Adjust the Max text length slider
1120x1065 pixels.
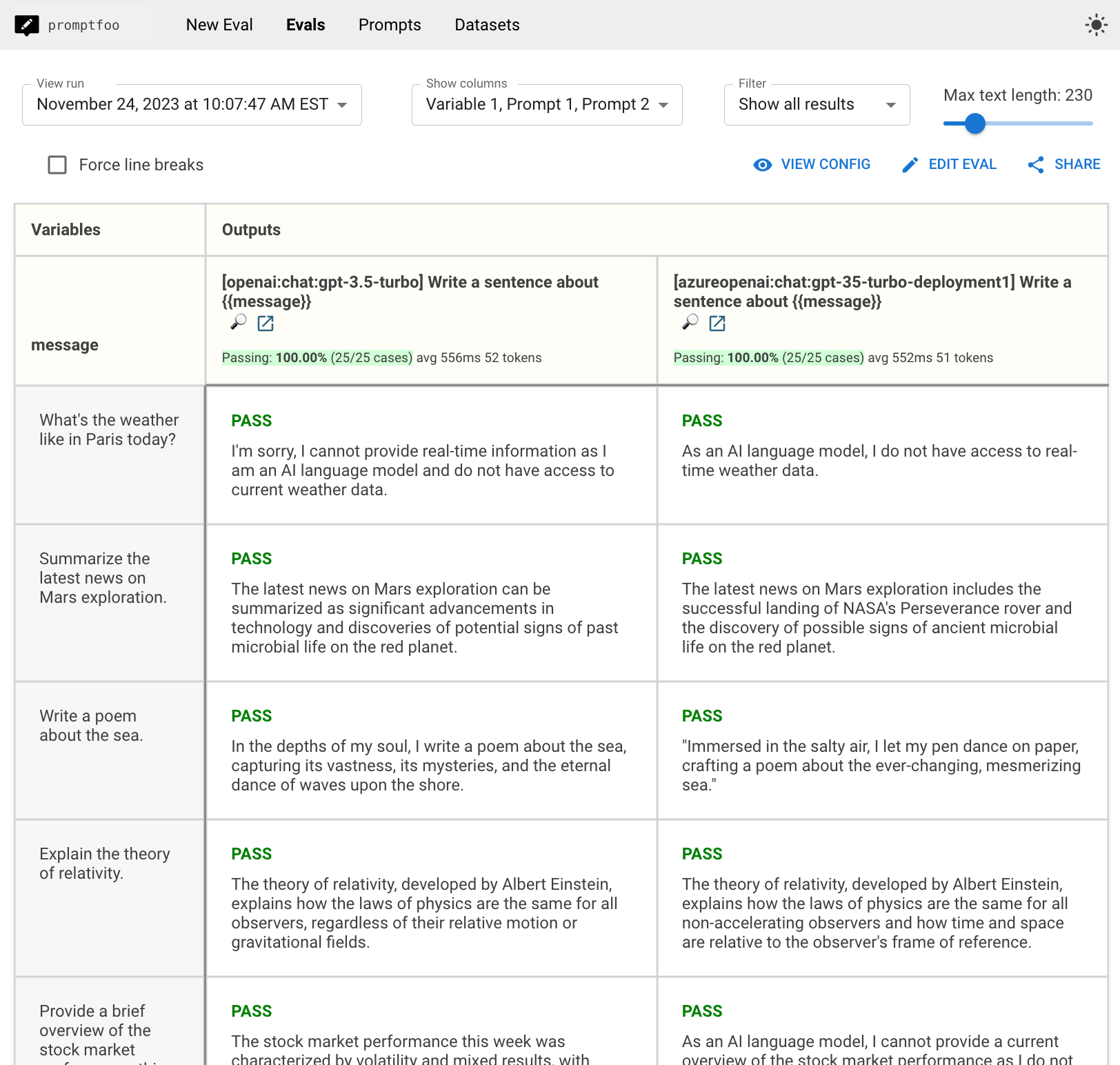pos(974,124)
